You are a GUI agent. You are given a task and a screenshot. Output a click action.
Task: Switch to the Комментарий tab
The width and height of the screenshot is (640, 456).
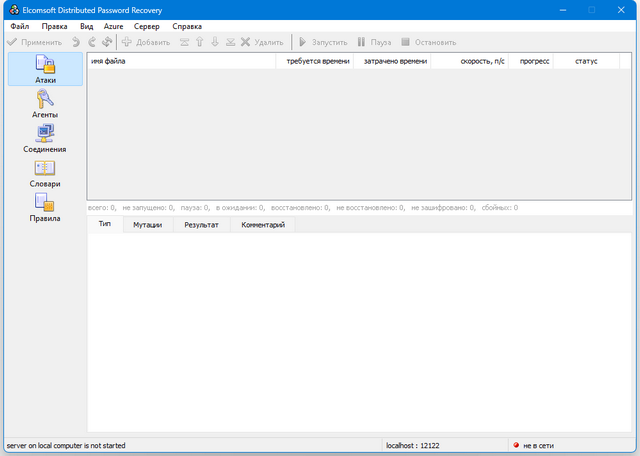click(263, 225)
